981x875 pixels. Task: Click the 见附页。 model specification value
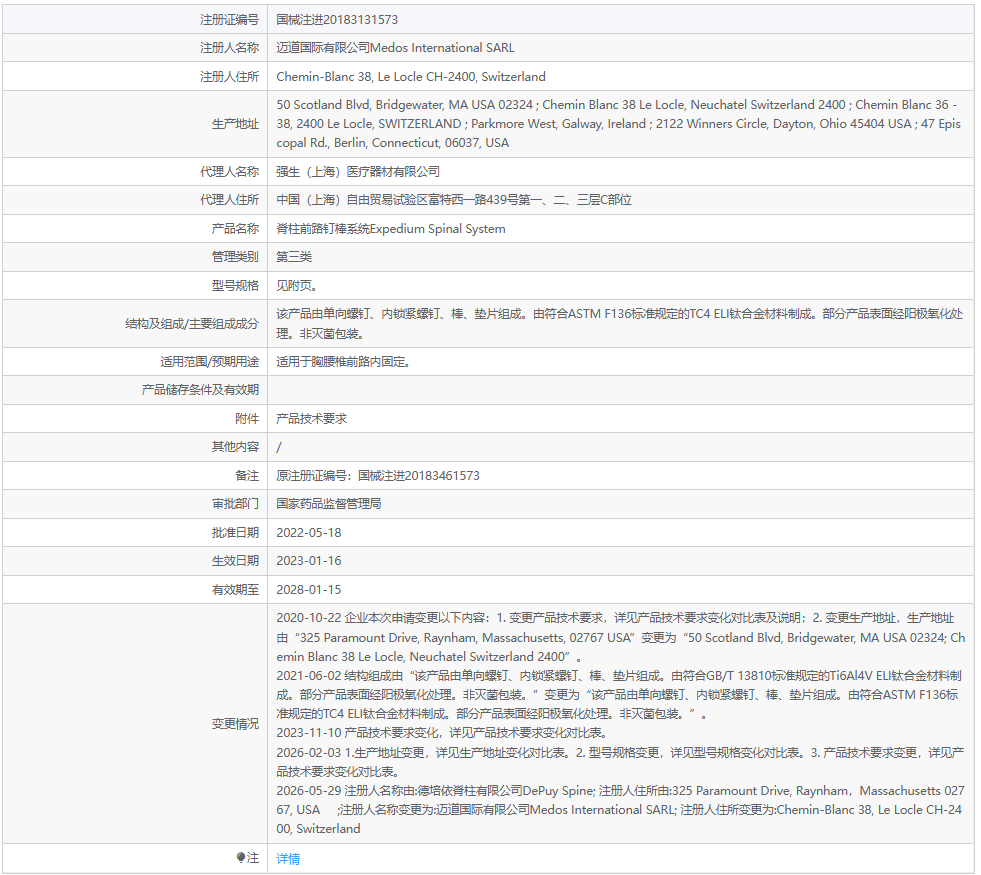tap(299, 285)
